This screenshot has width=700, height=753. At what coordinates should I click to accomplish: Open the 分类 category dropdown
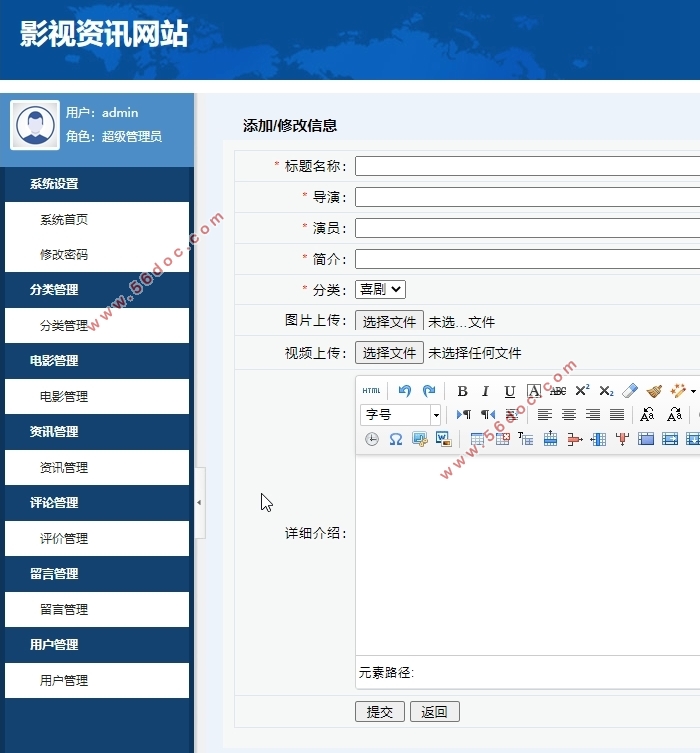coord(380,289)
